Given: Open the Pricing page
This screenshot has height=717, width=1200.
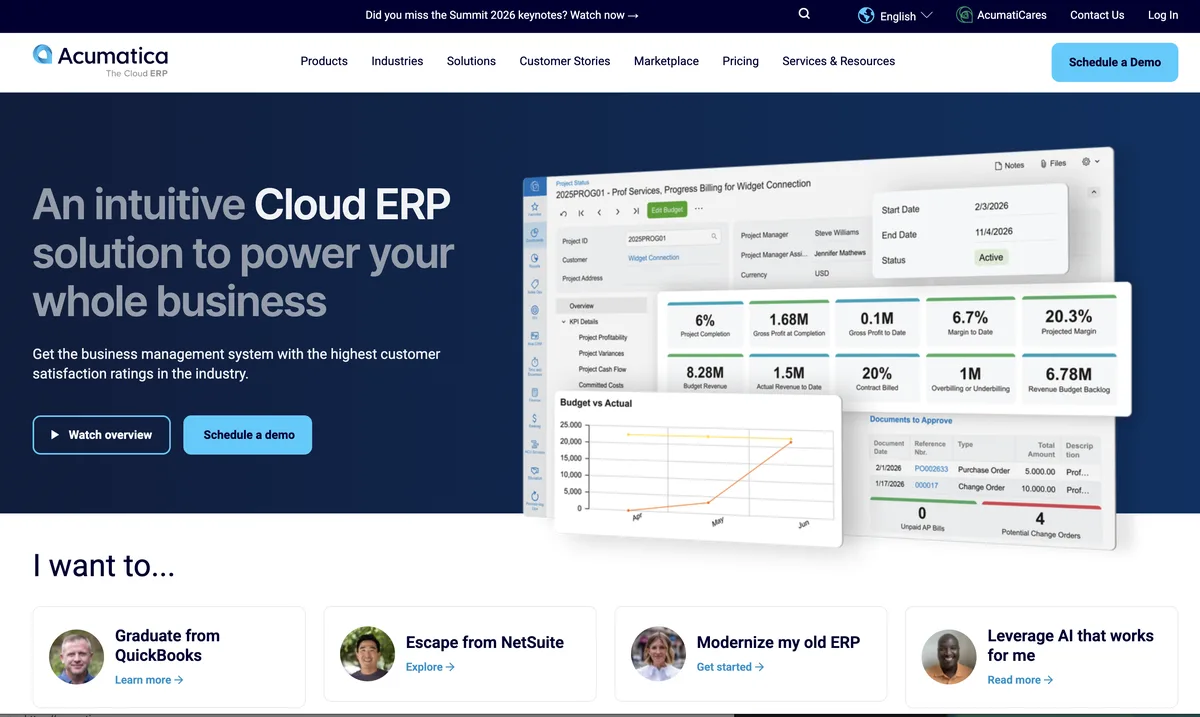Looking at the screenshot, I should point(740,61).
